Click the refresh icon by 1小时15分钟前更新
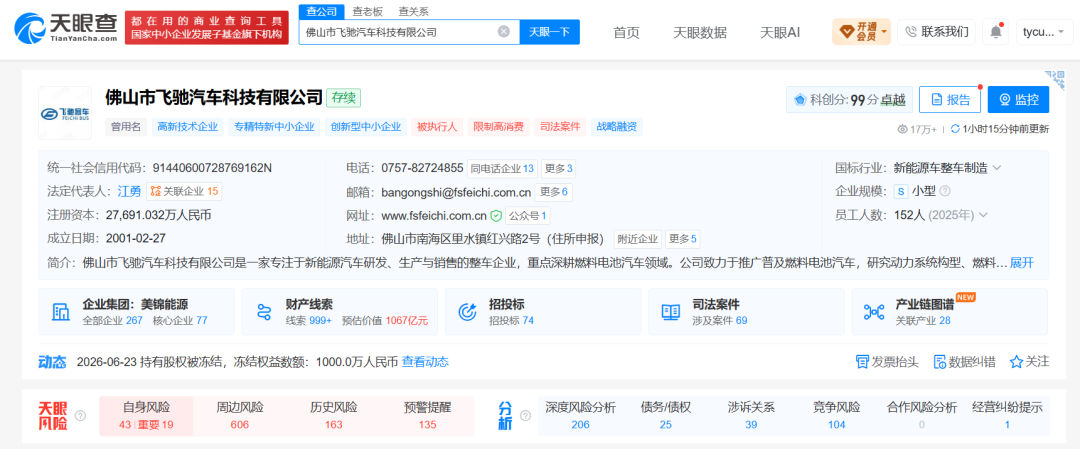The height and width of the screenshot is (449, 1080). (x=955, y=129)
